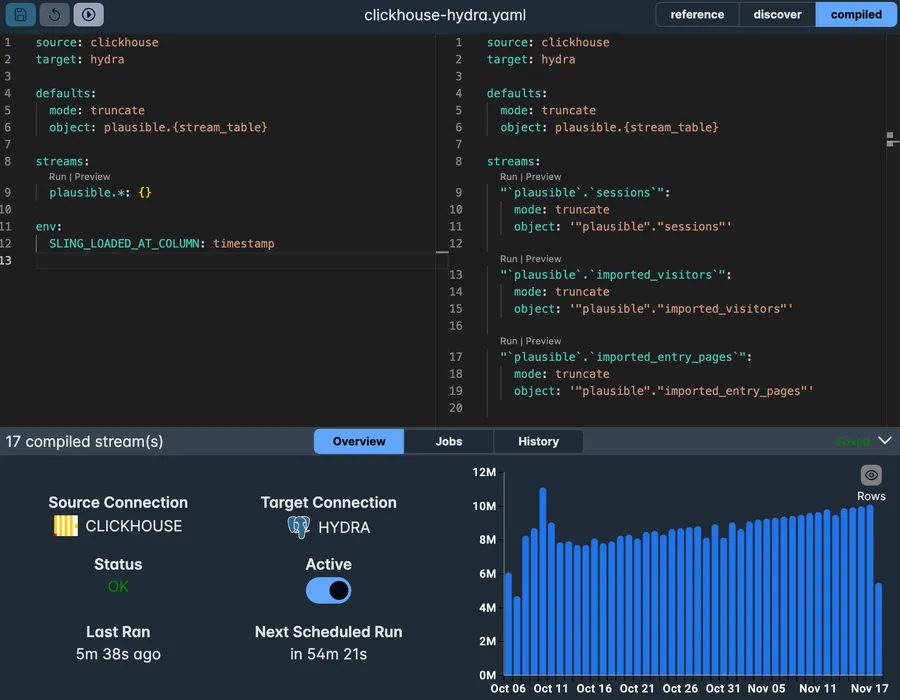
Task: Toggle the Rows eye icon on chart
Action: pos(871,476)
